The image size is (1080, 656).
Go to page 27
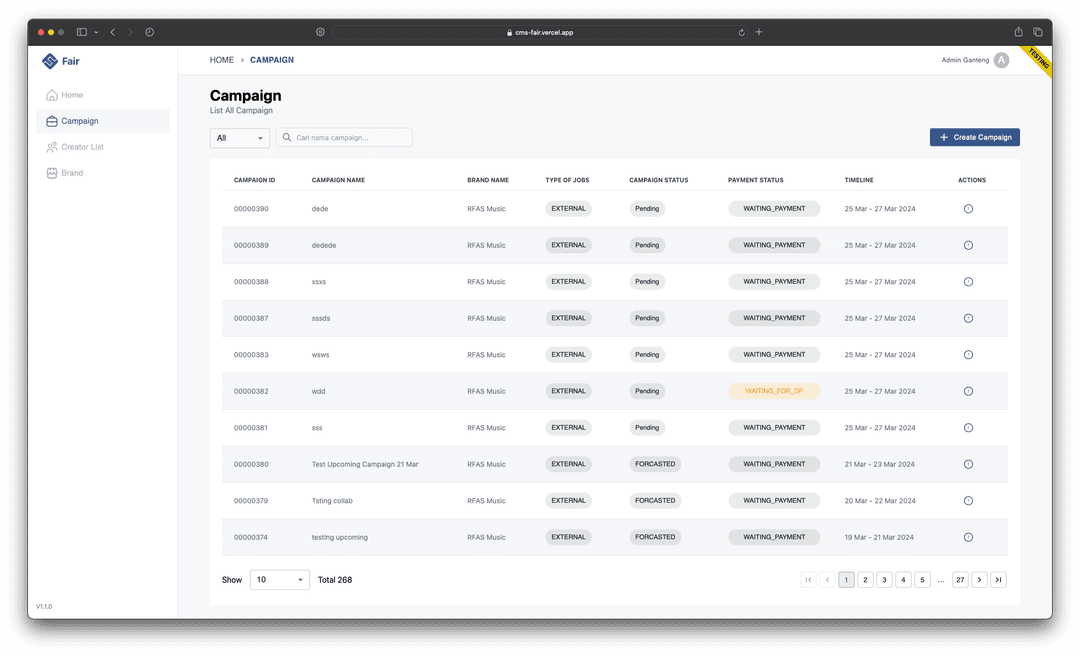coord(960,580)
